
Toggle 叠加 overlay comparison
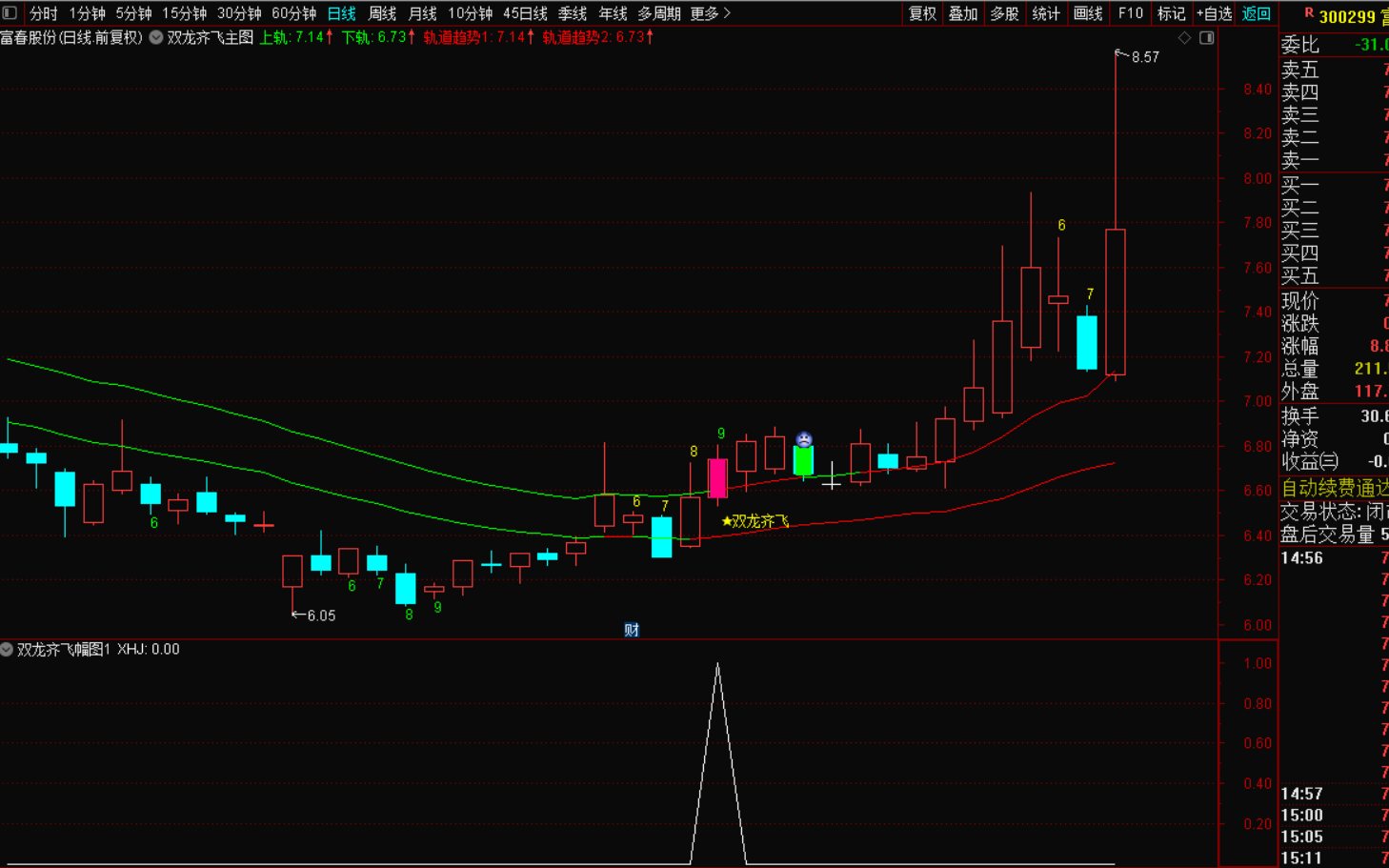tap(963, 13)
